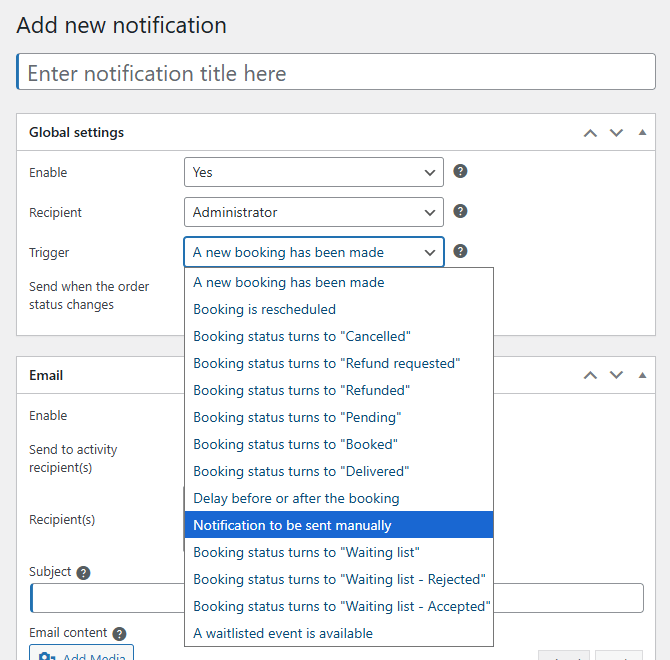Click the notification title input field
The width and height of the screenshot is (670, 660).
(336, 72)
